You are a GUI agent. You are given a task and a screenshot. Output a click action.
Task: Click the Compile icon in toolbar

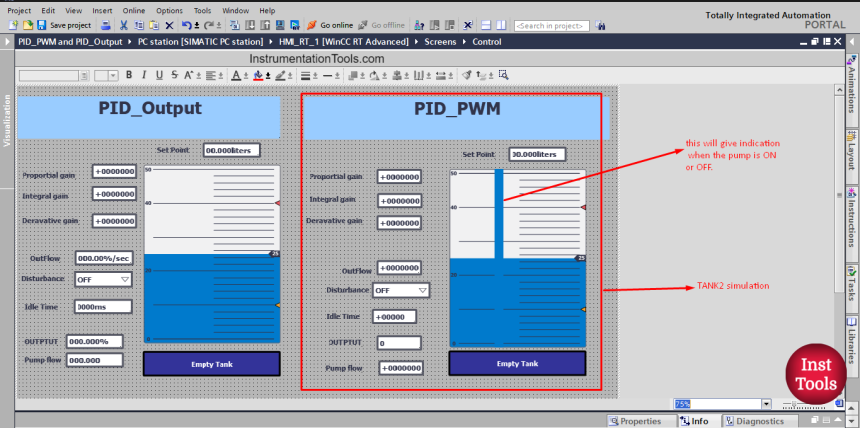[x=235, y=25]
